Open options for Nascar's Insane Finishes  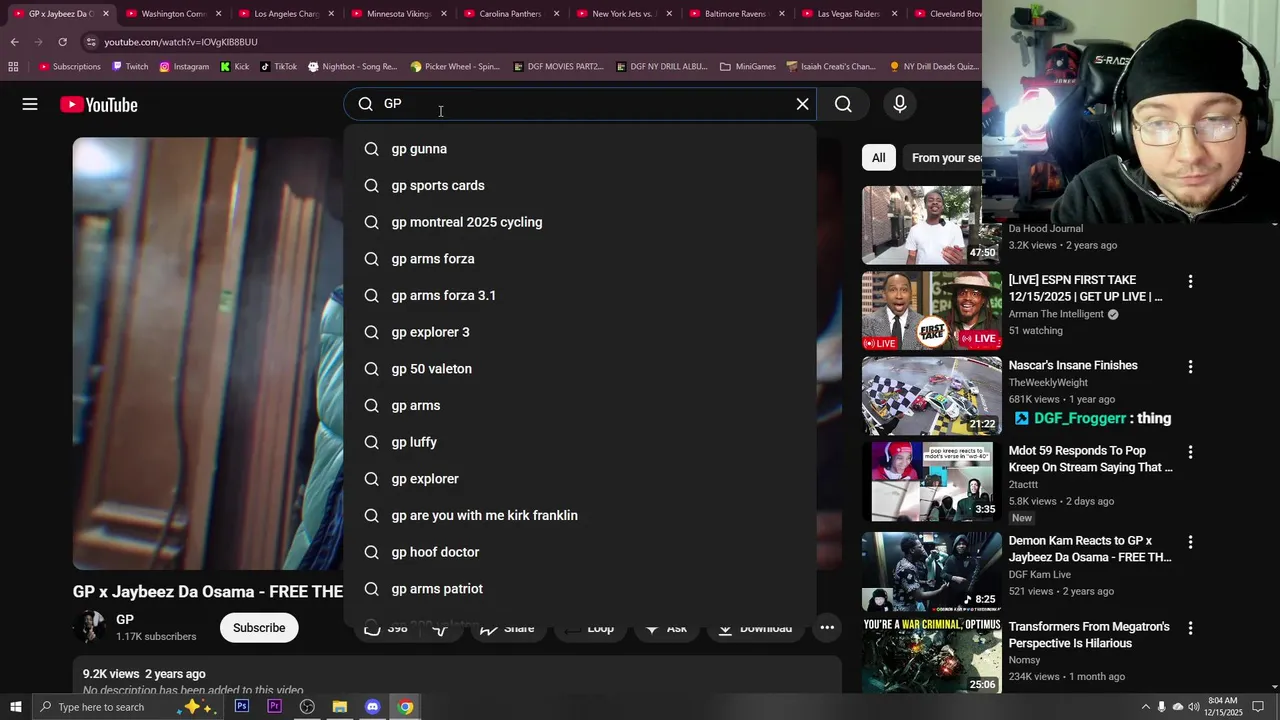pyautogui.click(x=1190, y=367)
